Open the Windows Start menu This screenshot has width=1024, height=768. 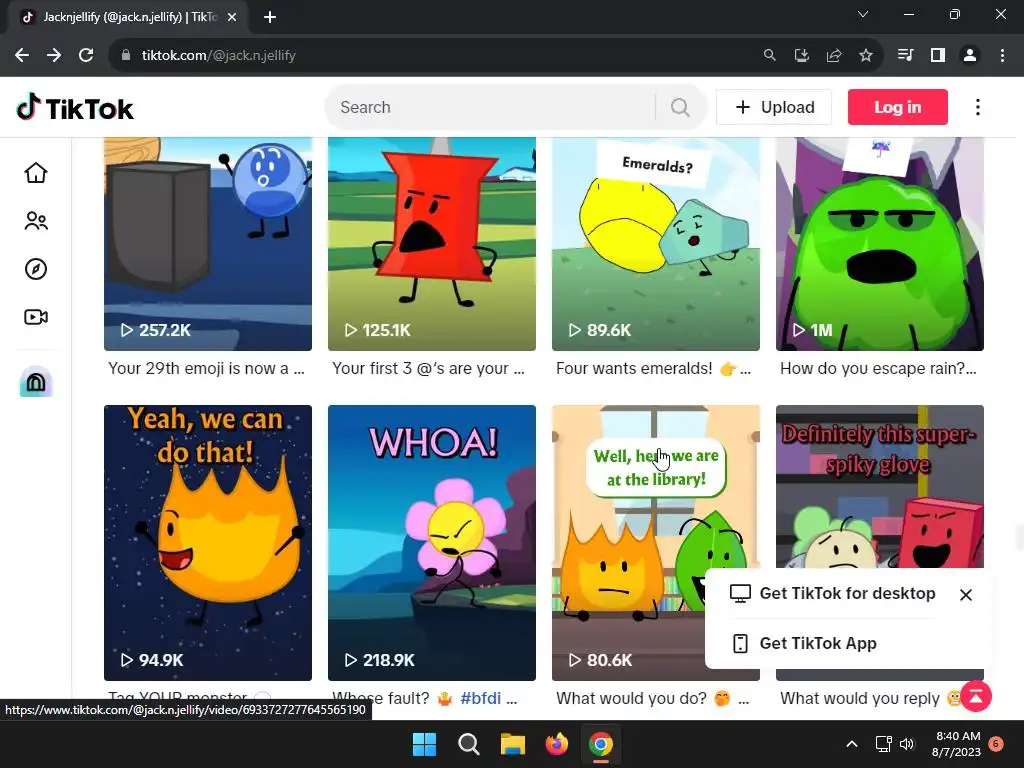click(x=424, y=744)
